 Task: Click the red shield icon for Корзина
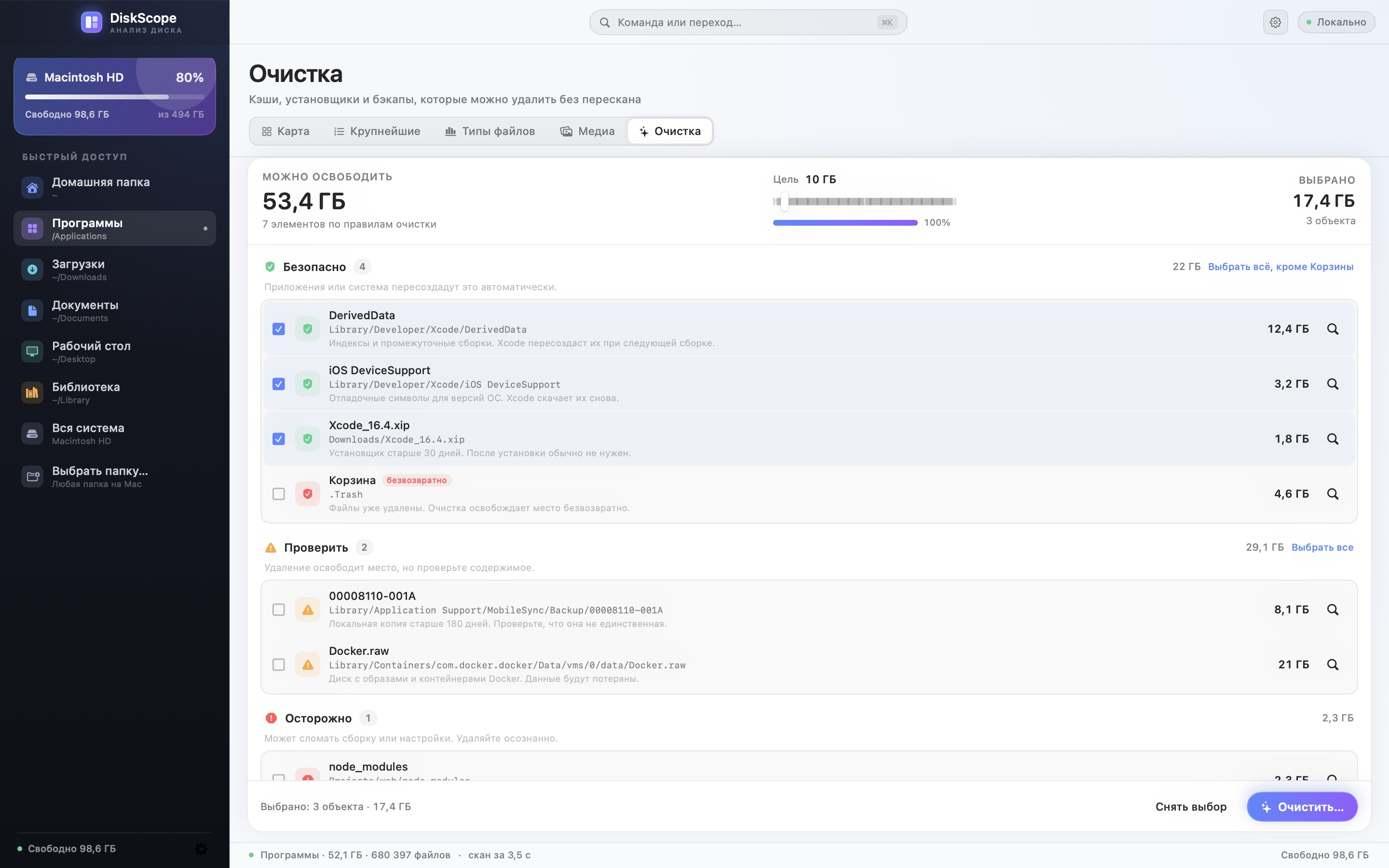tap(308, 494)
